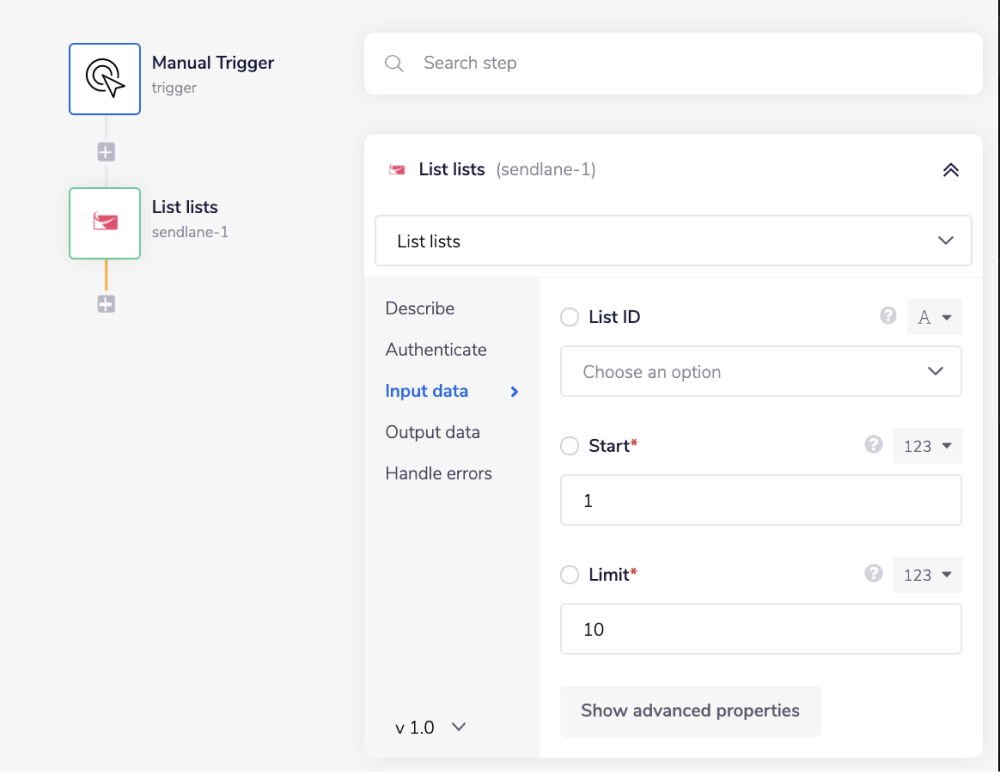
Task: Add a step below List lists
Action: point(106,304)
